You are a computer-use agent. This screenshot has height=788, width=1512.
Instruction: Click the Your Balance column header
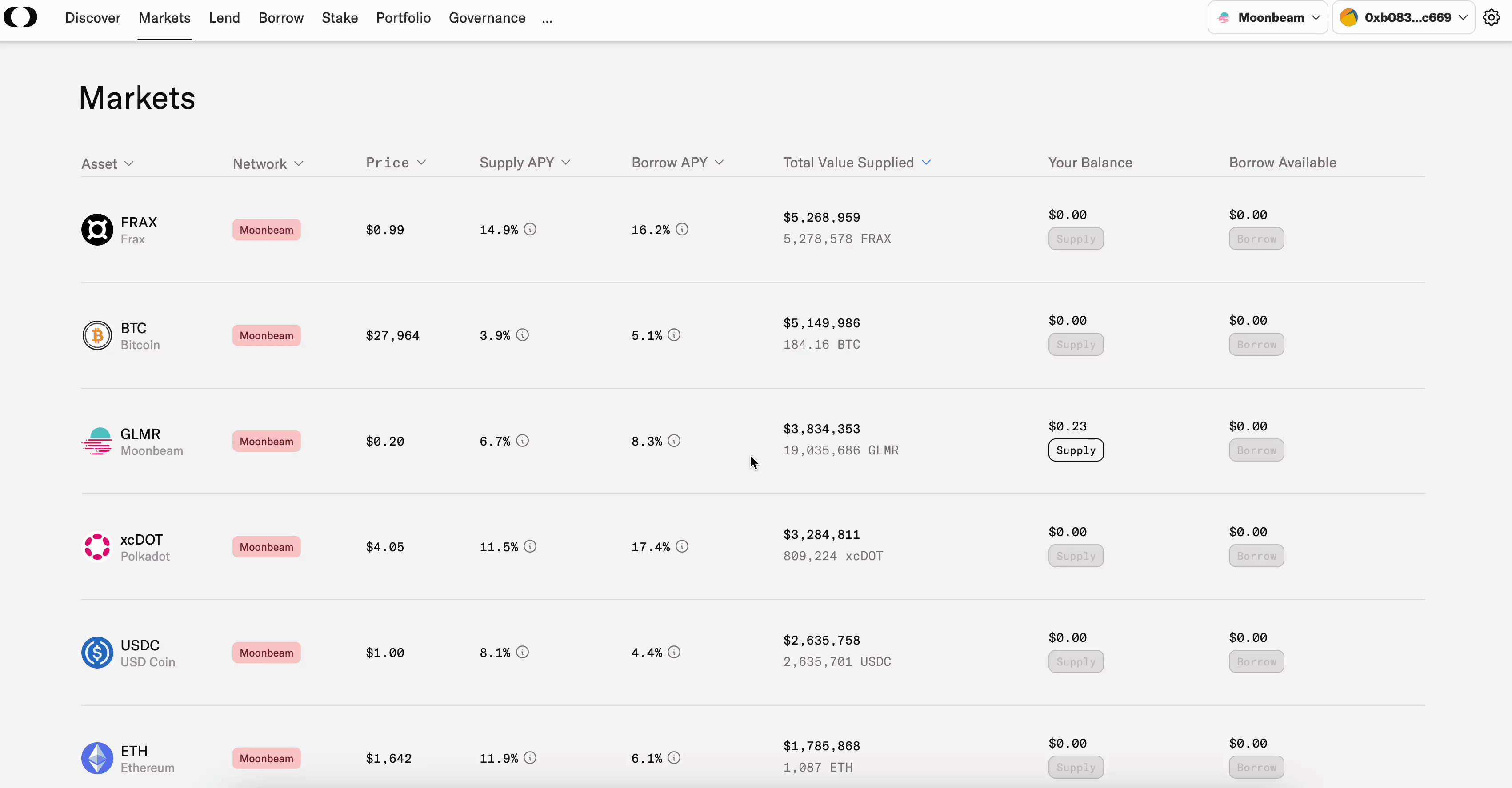[x=1090, y=163]
